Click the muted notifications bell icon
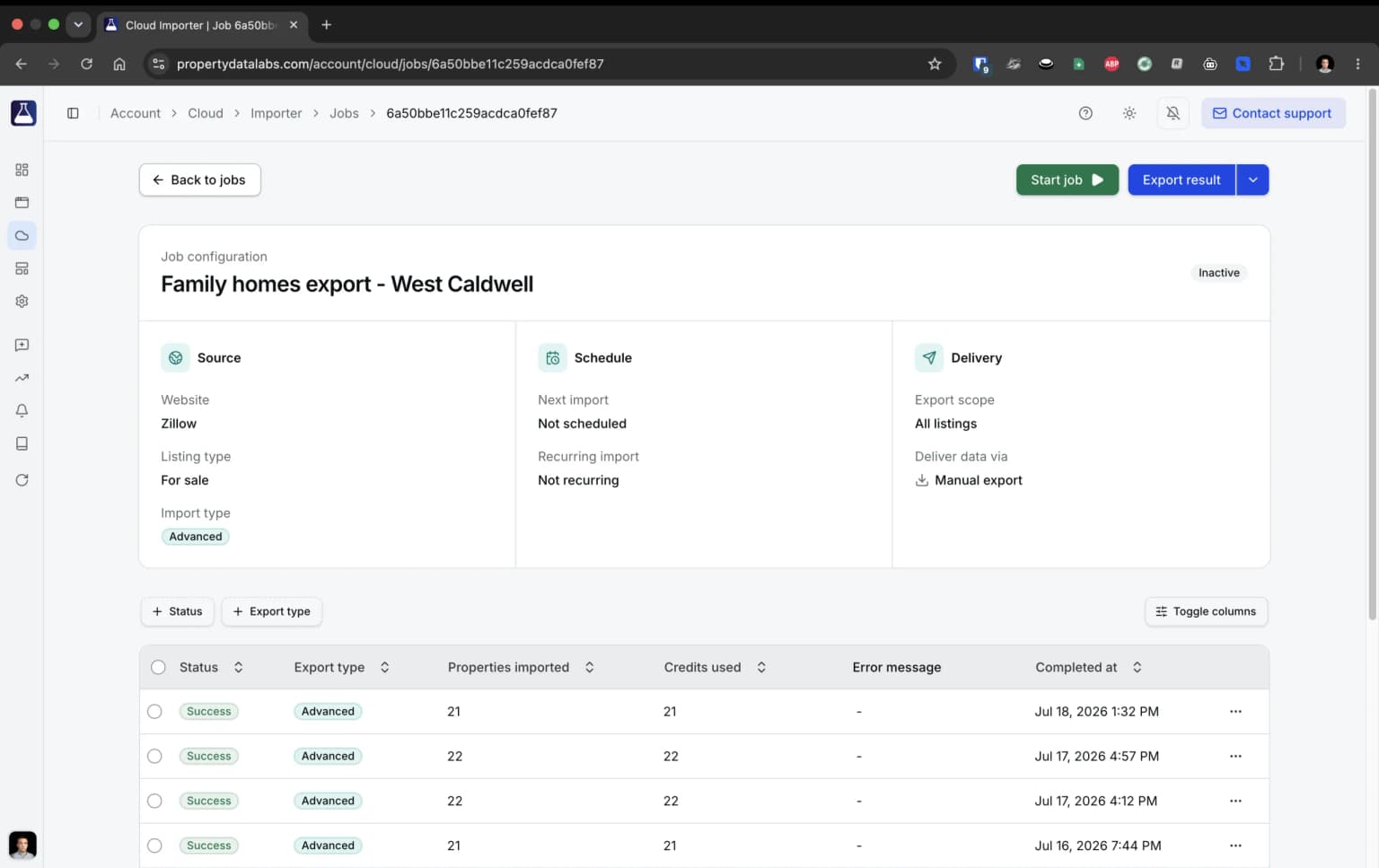The width and height of the screenshot is (1379, 868). point(1173,113)
